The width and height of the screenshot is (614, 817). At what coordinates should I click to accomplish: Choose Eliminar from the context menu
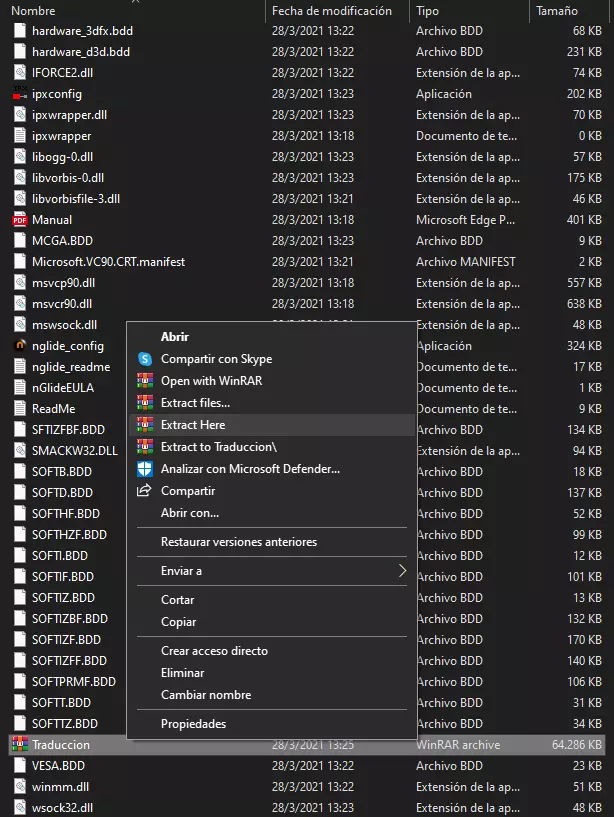[182, 673]
